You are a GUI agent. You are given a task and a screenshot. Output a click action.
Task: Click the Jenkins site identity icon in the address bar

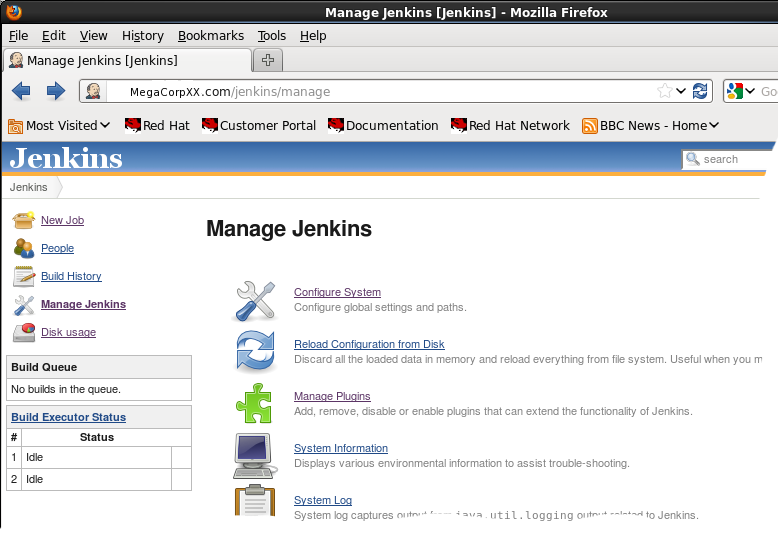93,91
